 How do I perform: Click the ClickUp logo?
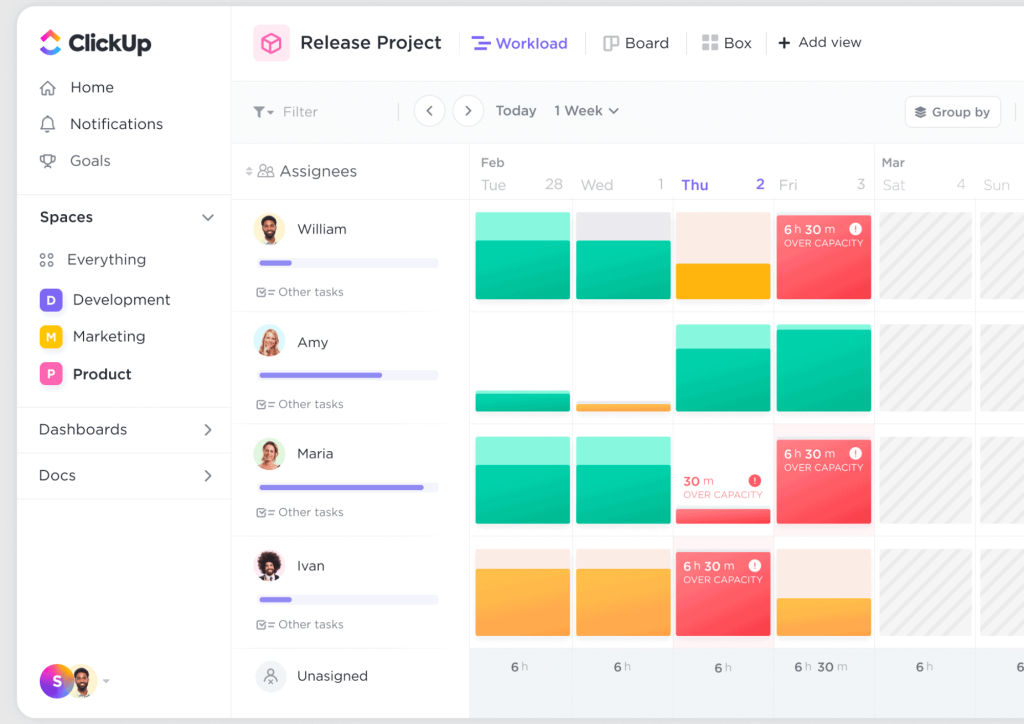point(97,42)
